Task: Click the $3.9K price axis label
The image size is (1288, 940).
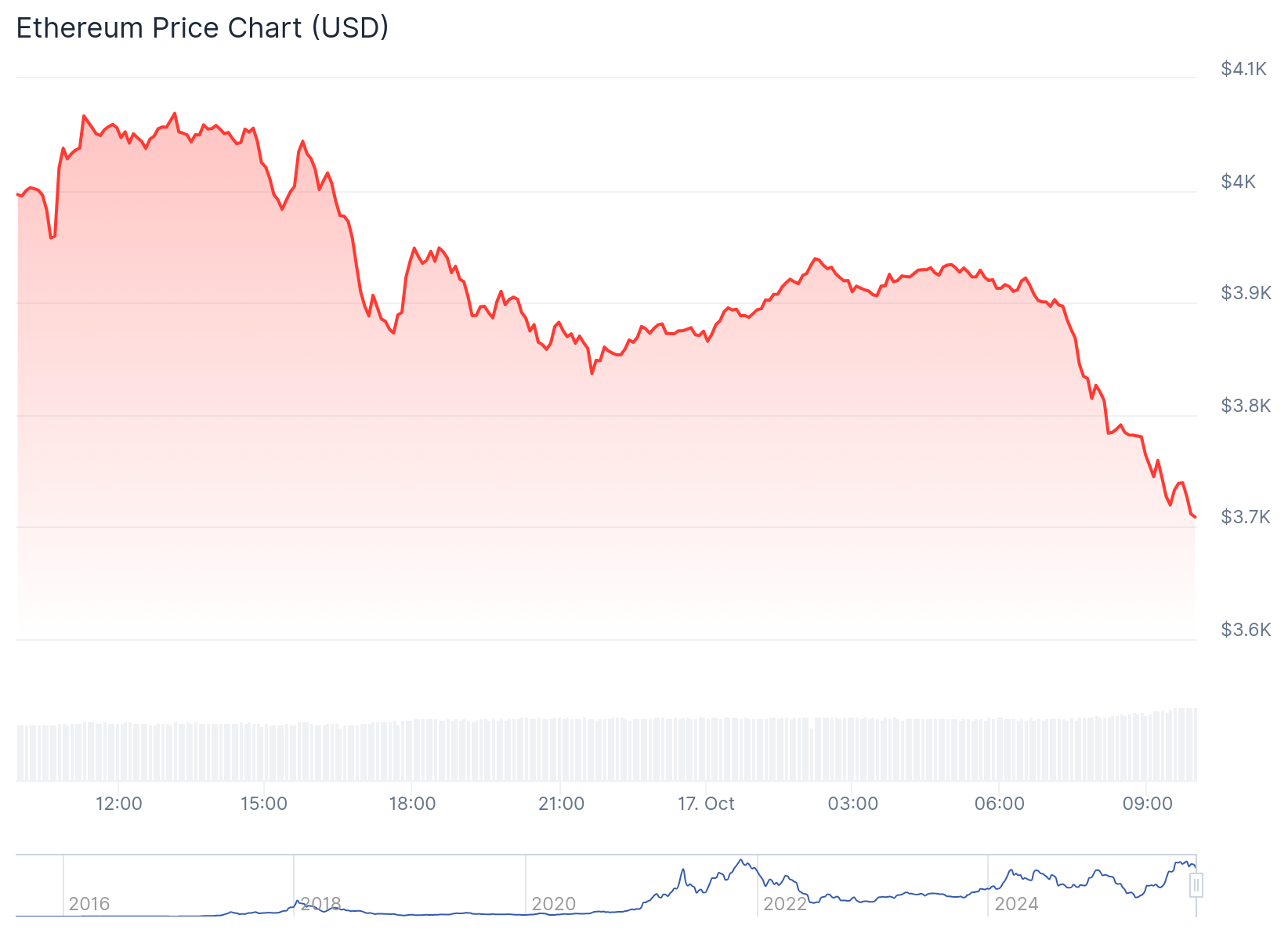Action: [1246, 293]
